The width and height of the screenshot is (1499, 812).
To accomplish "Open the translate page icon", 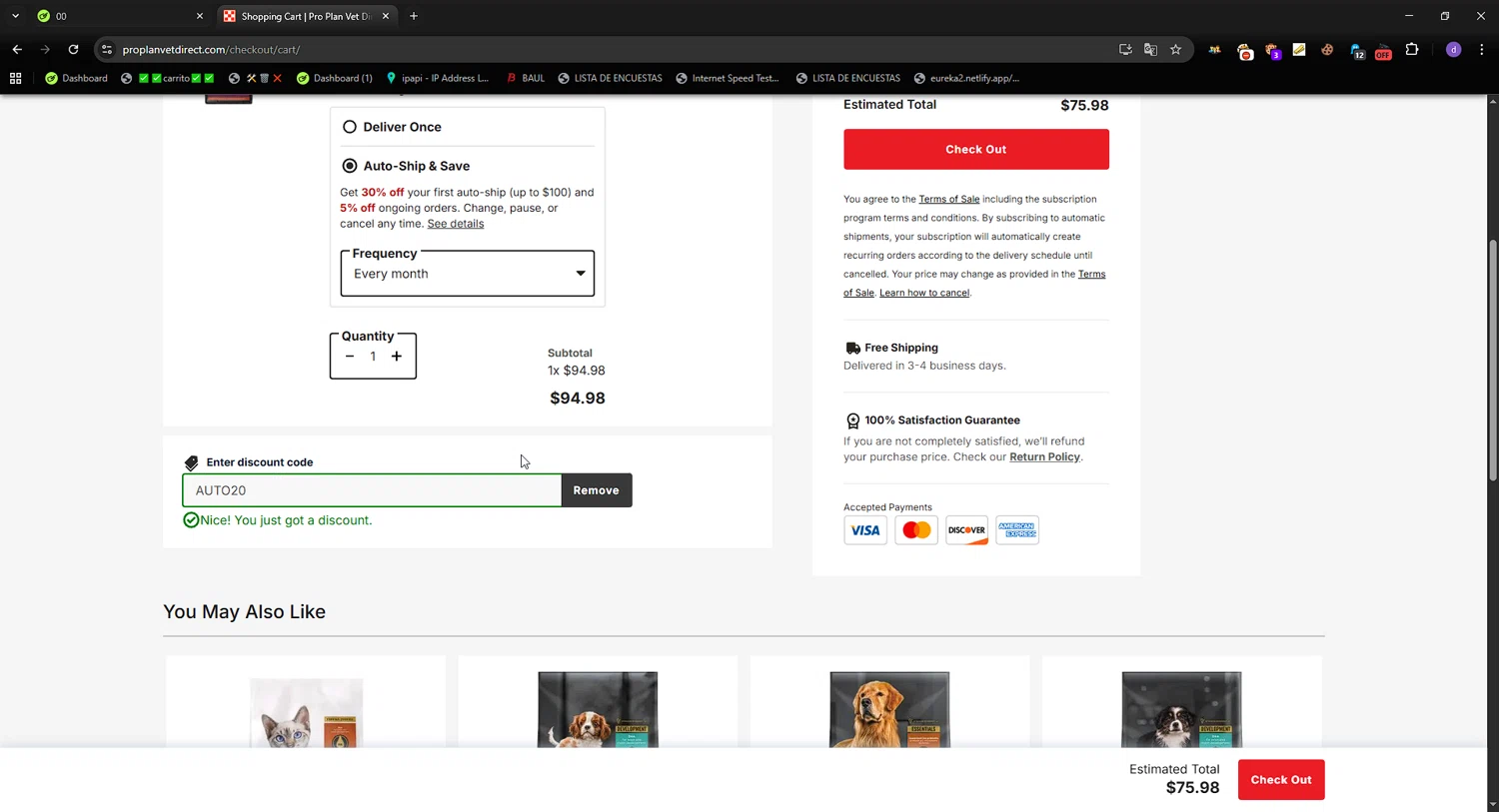I will coord(1150,49).
